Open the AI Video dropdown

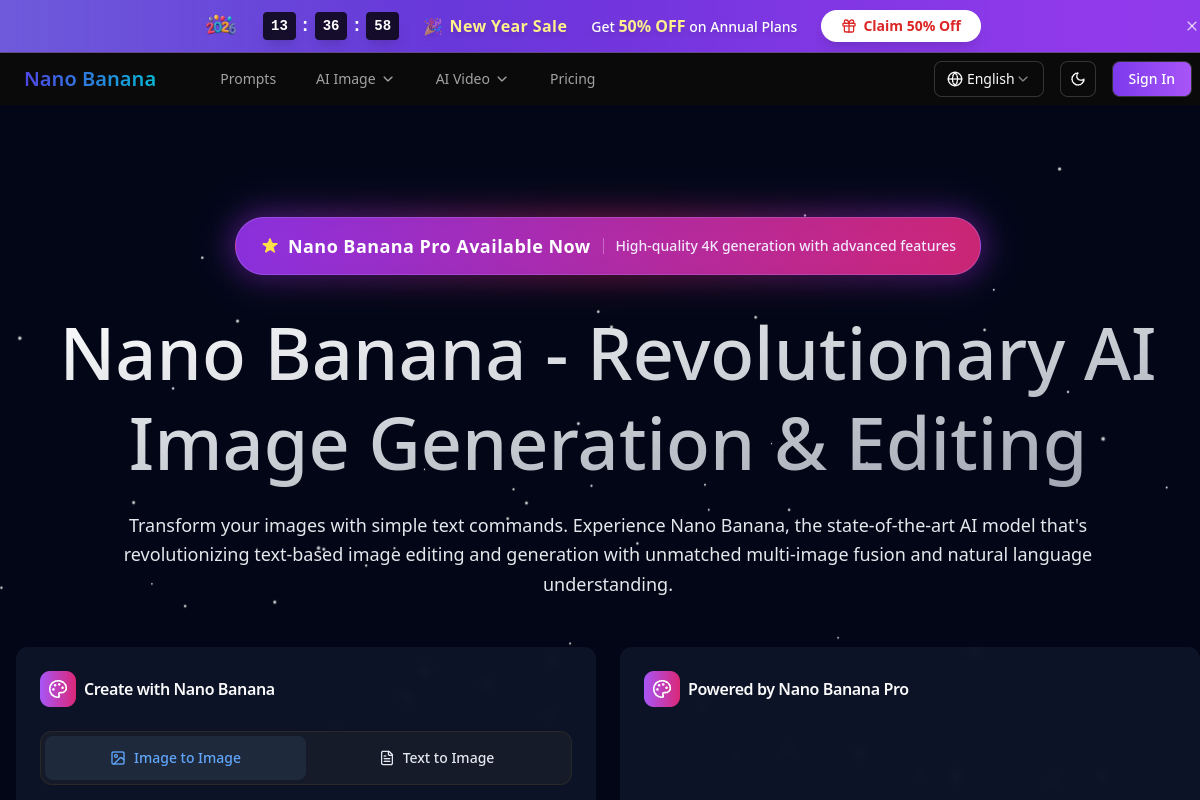pos(471,79)
